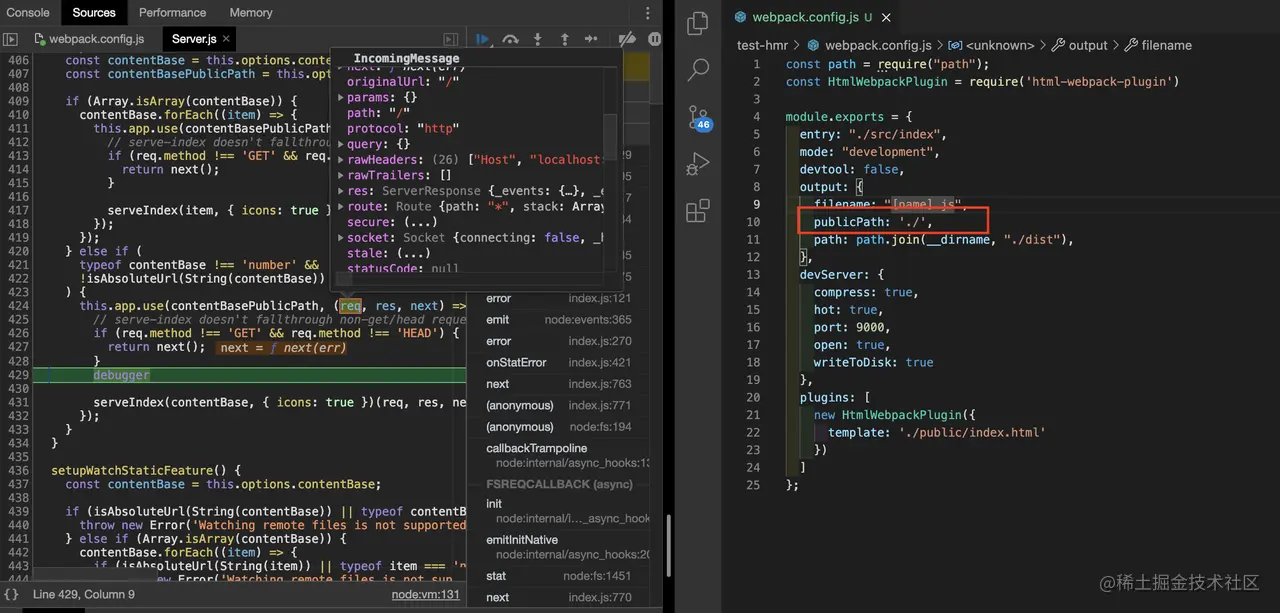The height and width of the screenshot is (613, 1280).
Task: Select emit node:events:365 stack frame
Action: 560,320
